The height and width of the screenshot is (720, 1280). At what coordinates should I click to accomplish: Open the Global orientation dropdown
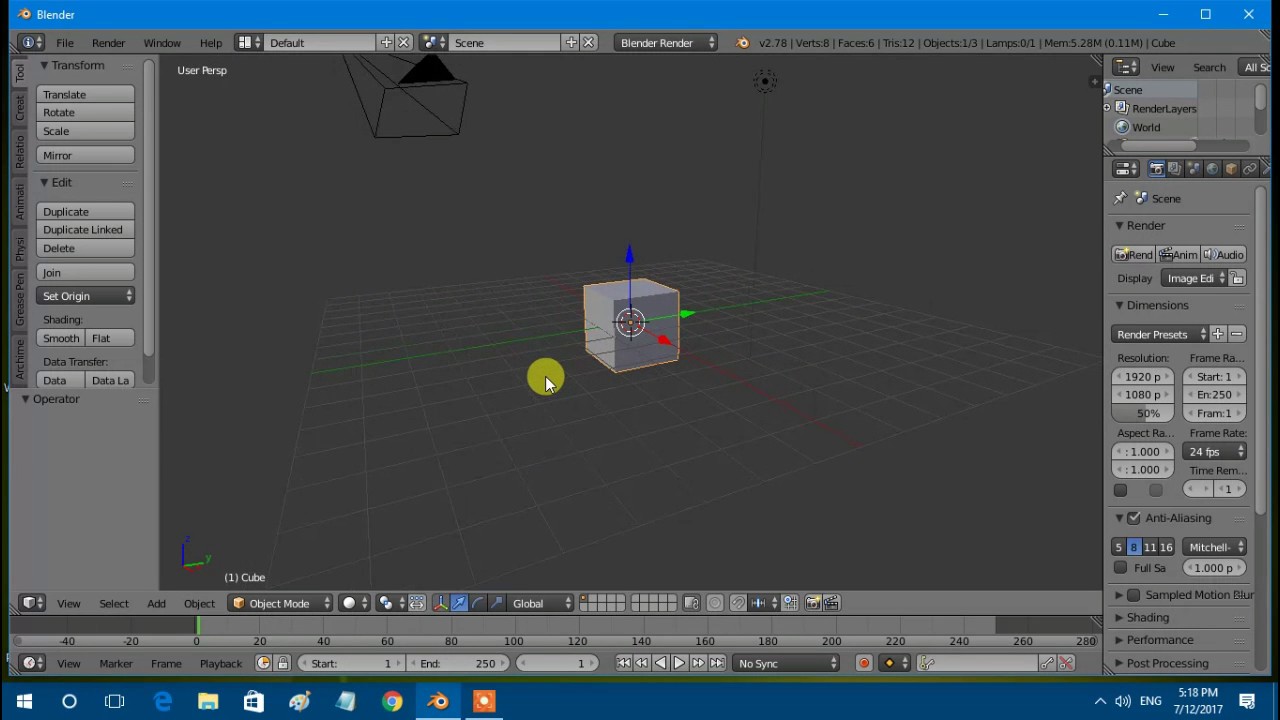pyautogui.click(x=541, y=603)
